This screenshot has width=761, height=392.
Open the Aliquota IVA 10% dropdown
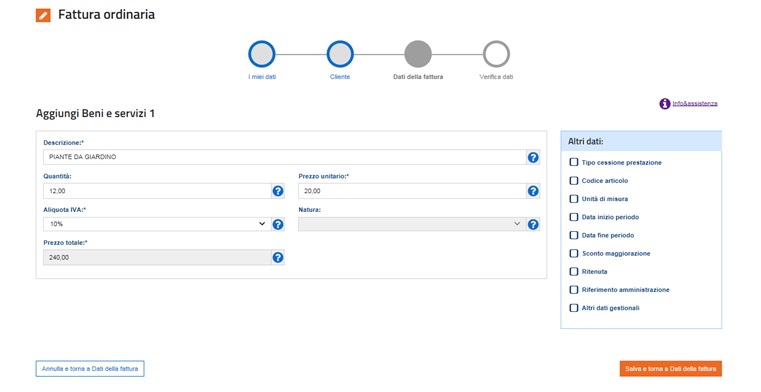[157, 224]
